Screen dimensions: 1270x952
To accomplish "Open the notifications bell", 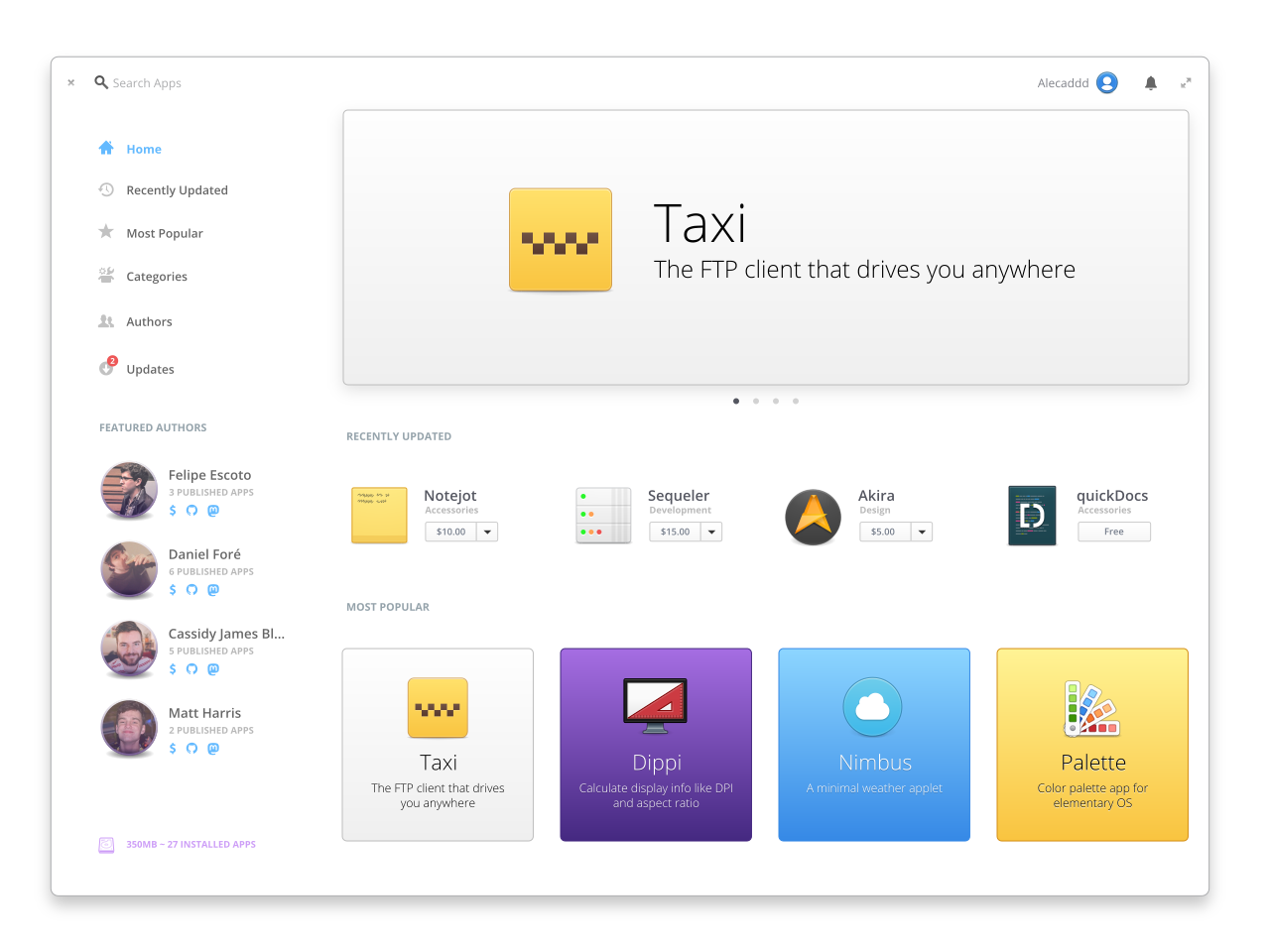I will coord(1151,83).
